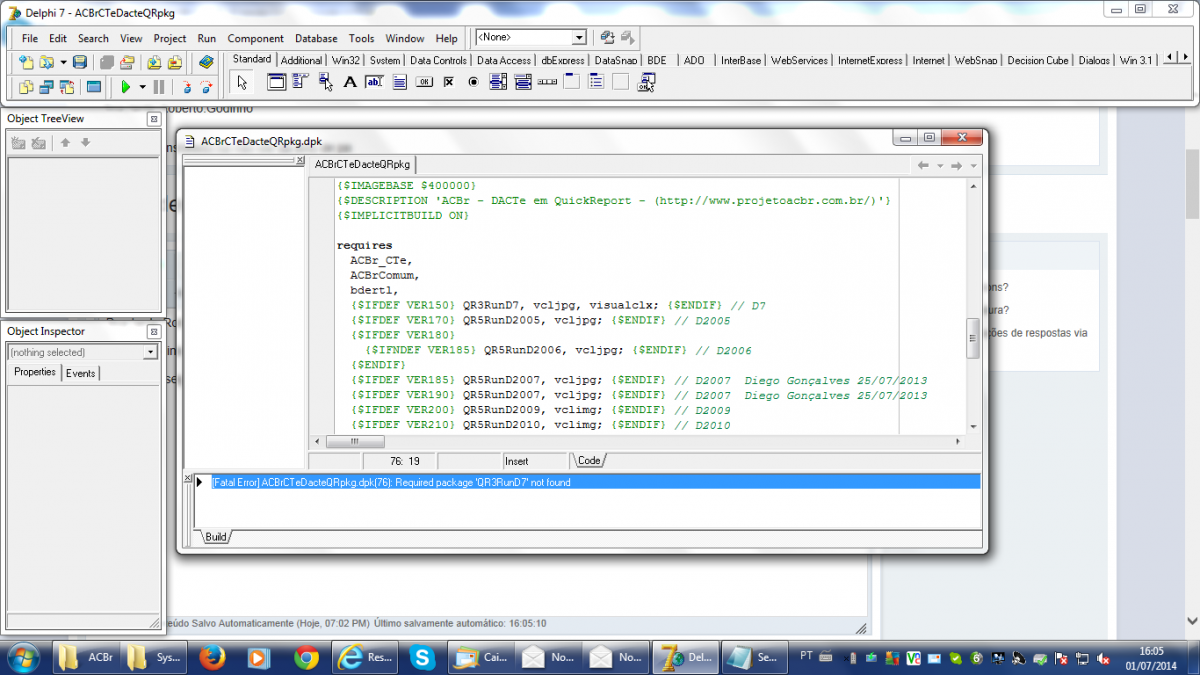Open Skype from the Windows taskbar
The height and width of the screenshot is (675, 1200).
(424, 657)
